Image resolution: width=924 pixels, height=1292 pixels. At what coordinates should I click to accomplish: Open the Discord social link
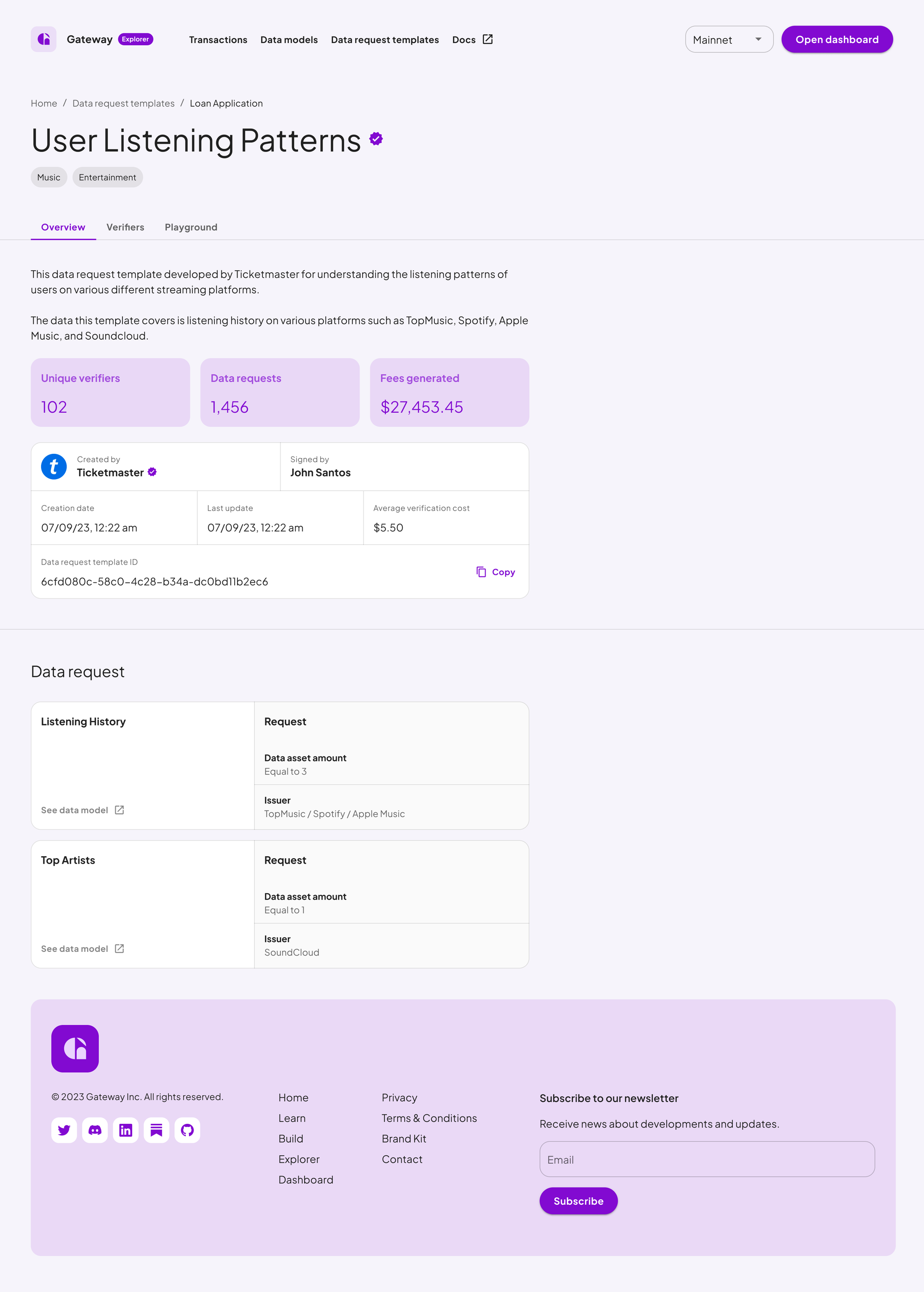pos(95,1130)
